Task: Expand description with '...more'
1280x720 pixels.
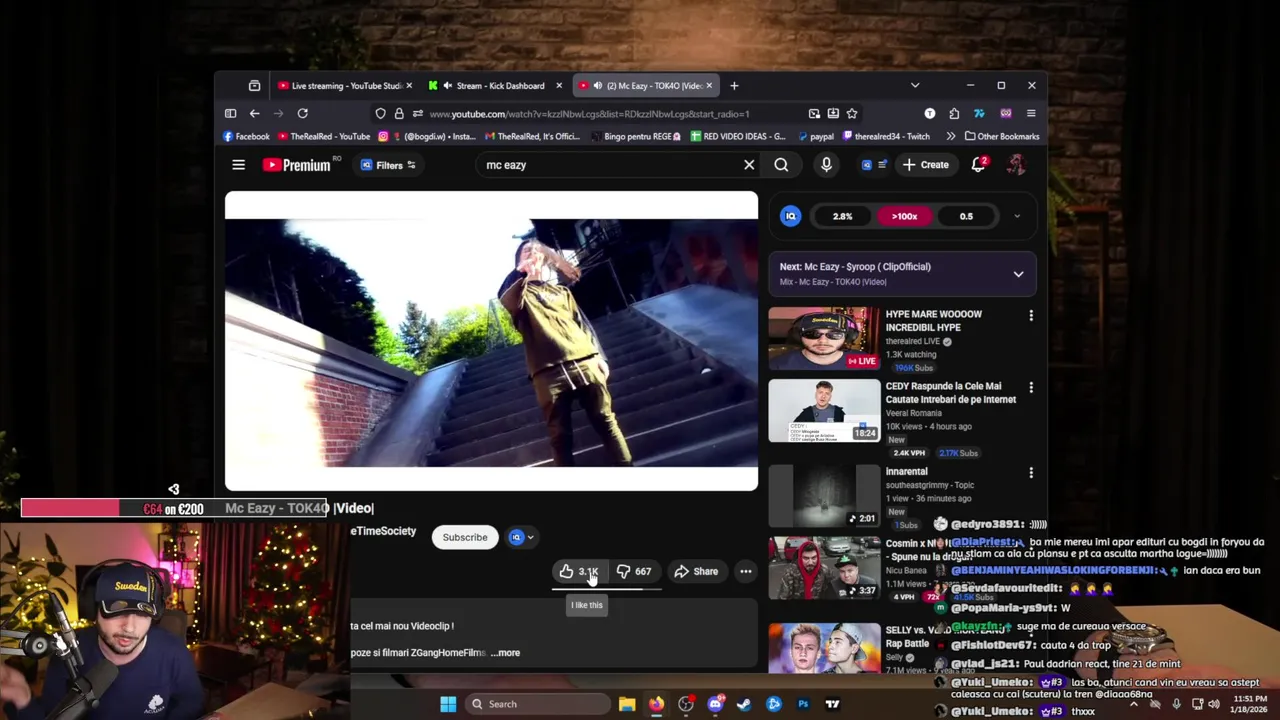Action: point(505,653)
